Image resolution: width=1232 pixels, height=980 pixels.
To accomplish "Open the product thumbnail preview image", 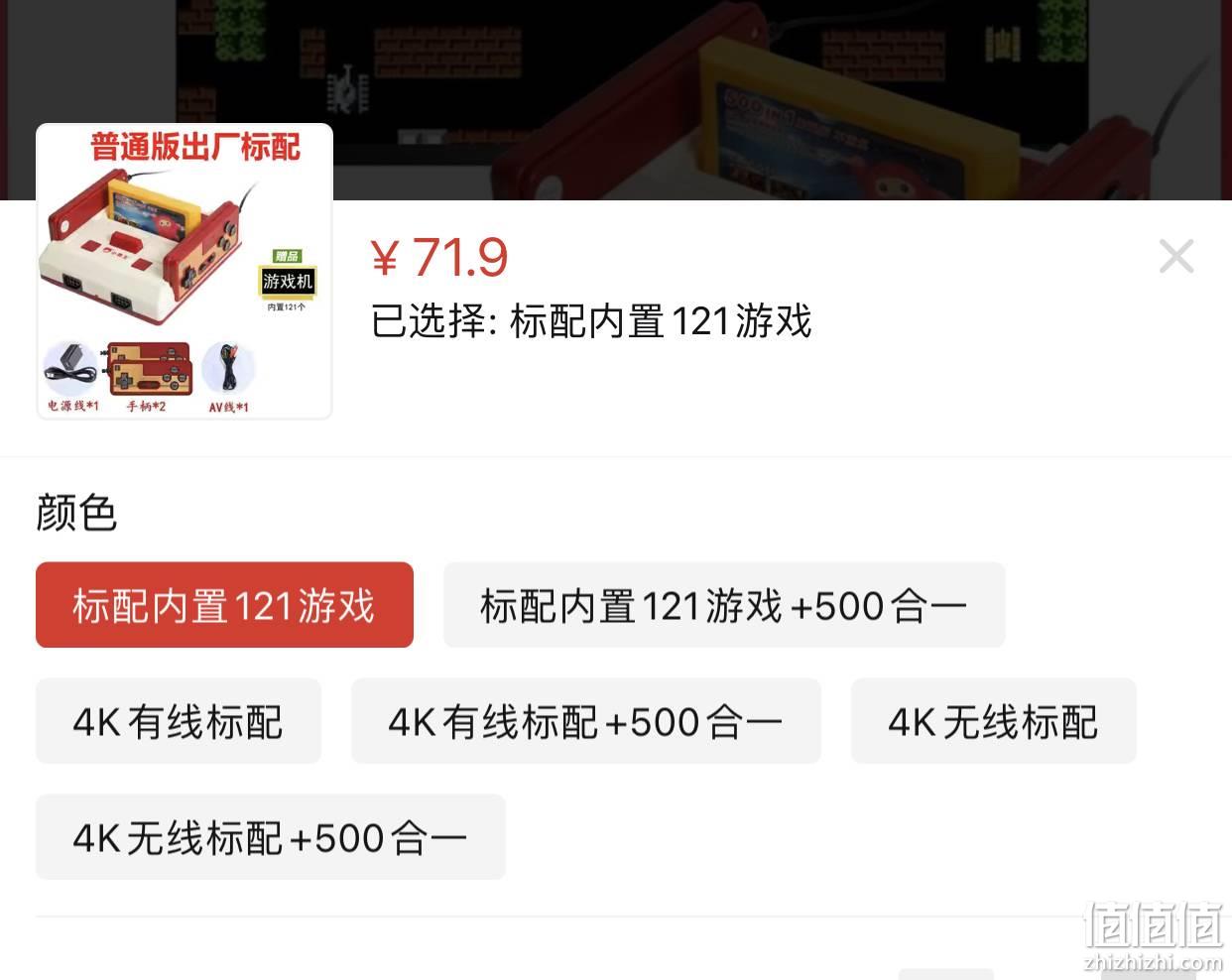I will click(x=185, y=271).
